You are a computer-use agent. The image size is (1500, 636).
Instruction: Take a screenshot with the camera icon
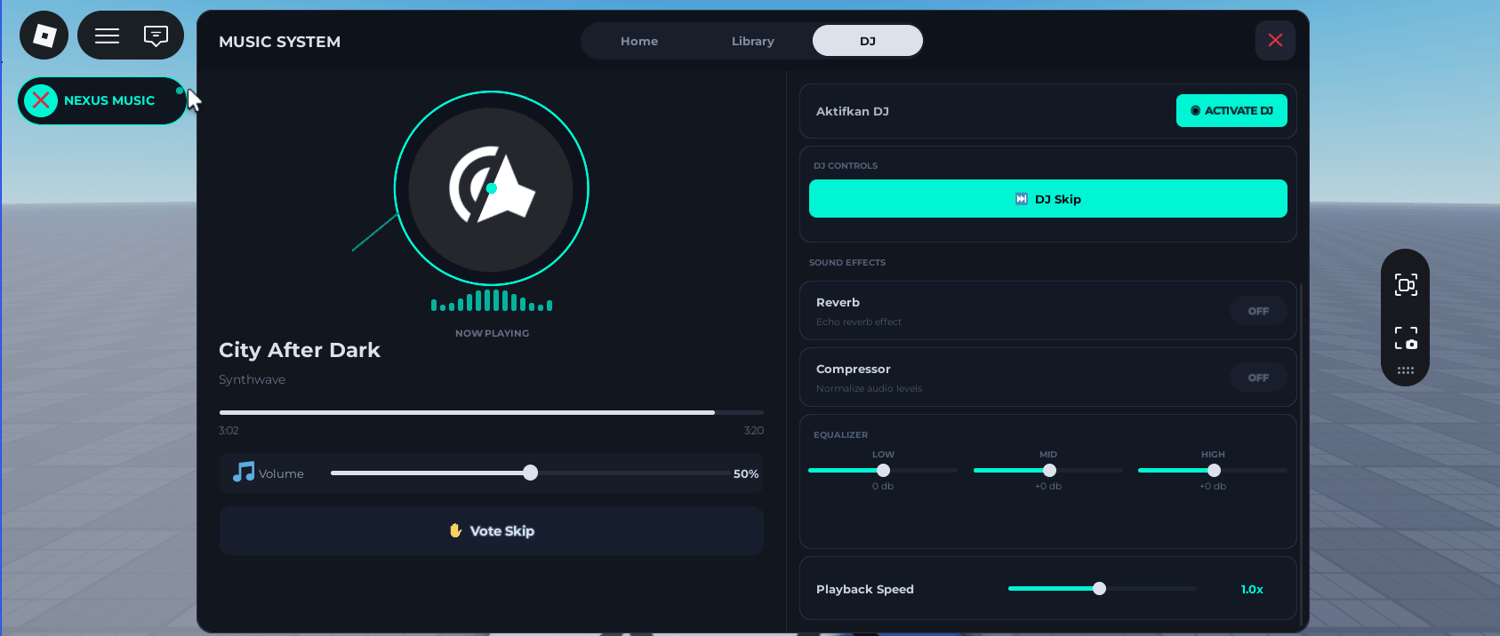(x=1405, y=338)
